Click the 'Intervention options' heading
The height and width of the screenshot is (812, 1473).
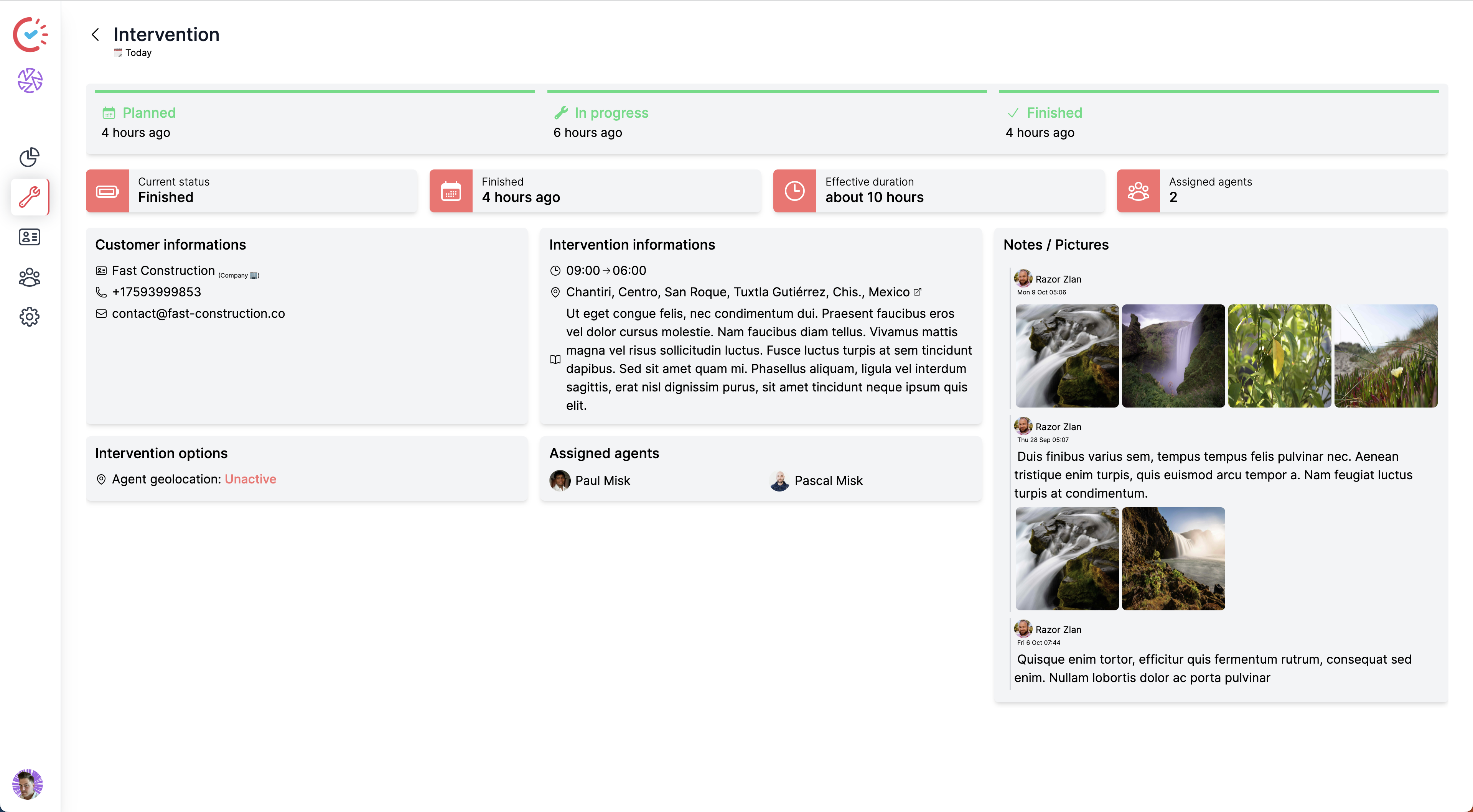pos(161,453)
